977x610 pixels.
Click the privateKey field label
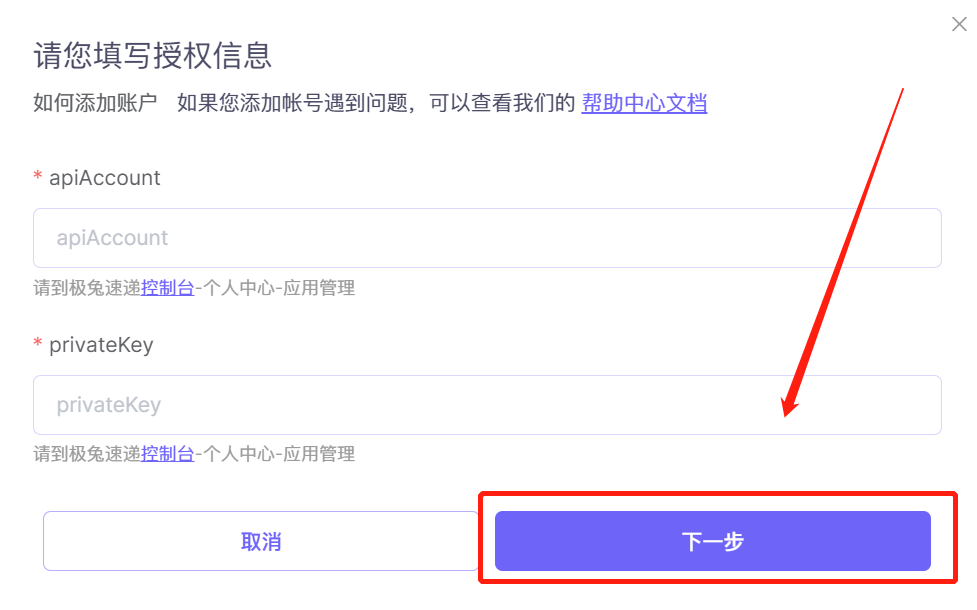click(x=101, y=345)
